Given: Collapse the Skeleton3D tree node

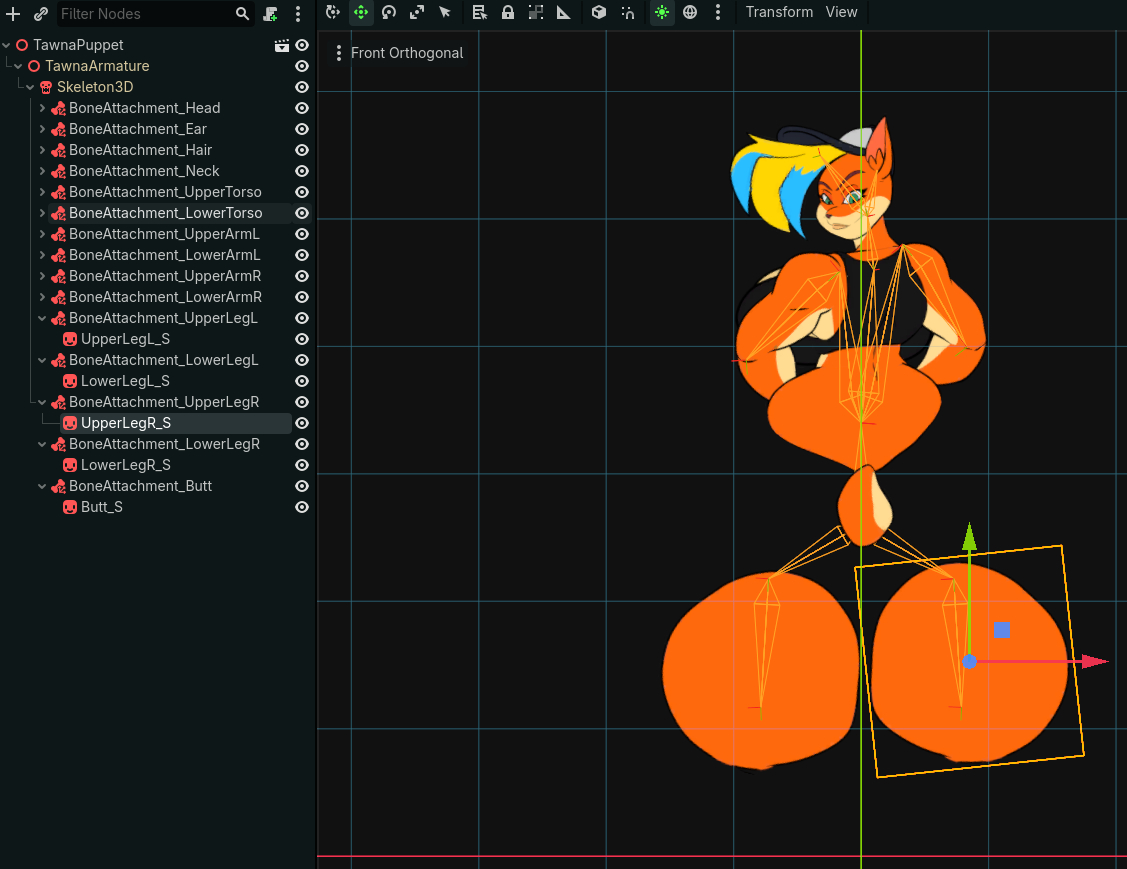Looking at the screenshot, I should pos(30,87).
